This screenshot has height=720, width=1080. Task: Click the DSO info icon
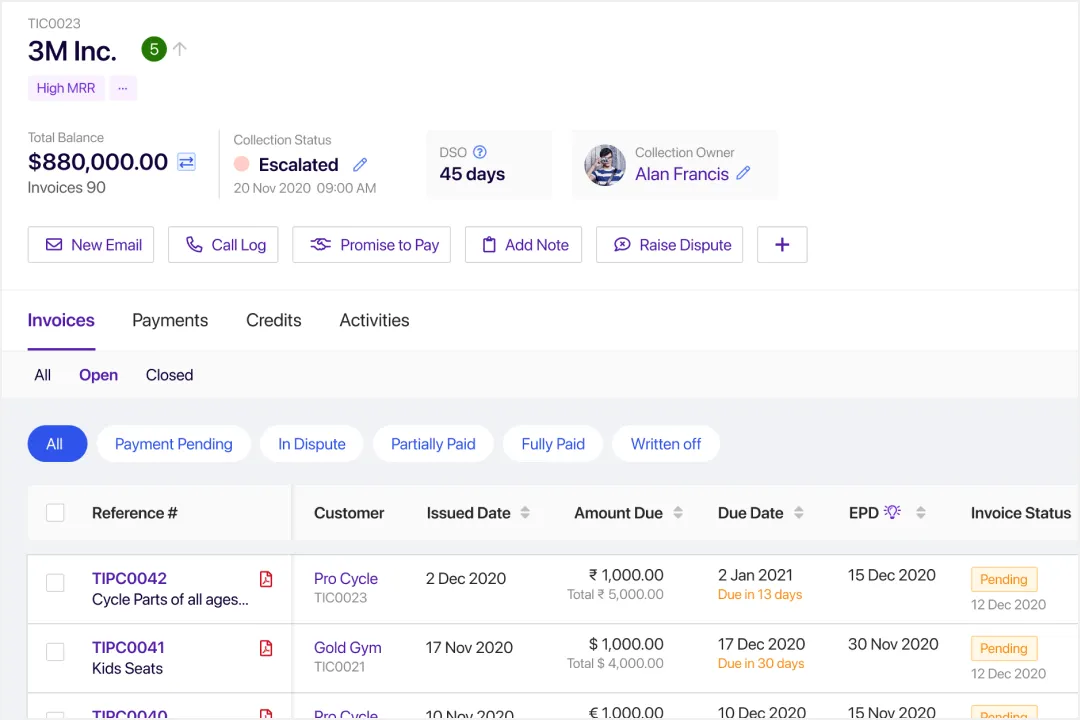478,151
